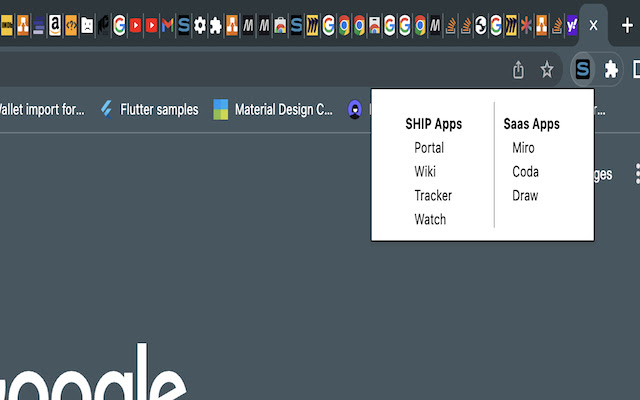The width and height of the screenshot is (640, 400).
Task: Select the tab with the sad-face folder favicon
Action: tap(87, 26)
